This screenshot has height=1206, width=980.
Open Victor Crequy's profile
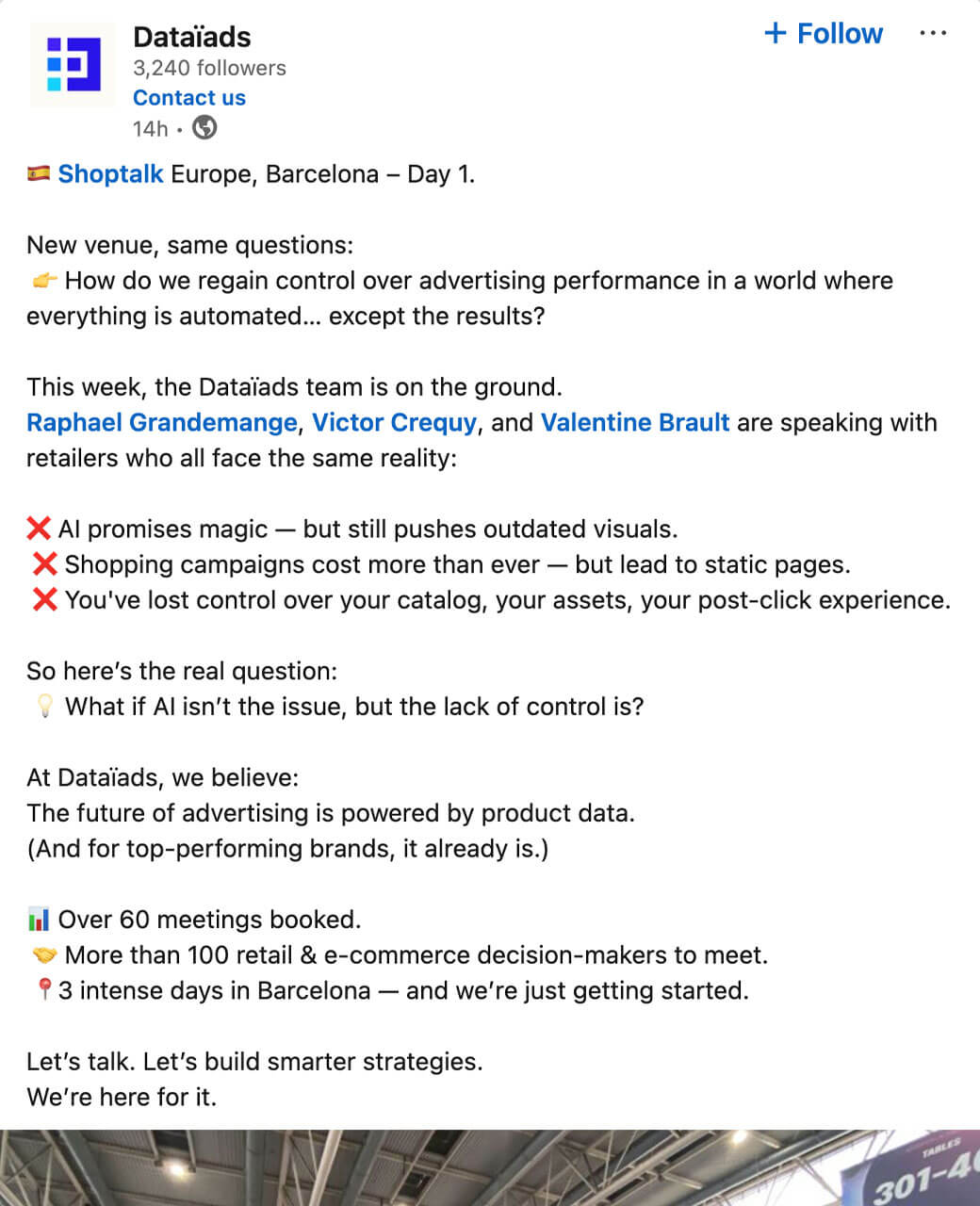[x=395, y=422]
